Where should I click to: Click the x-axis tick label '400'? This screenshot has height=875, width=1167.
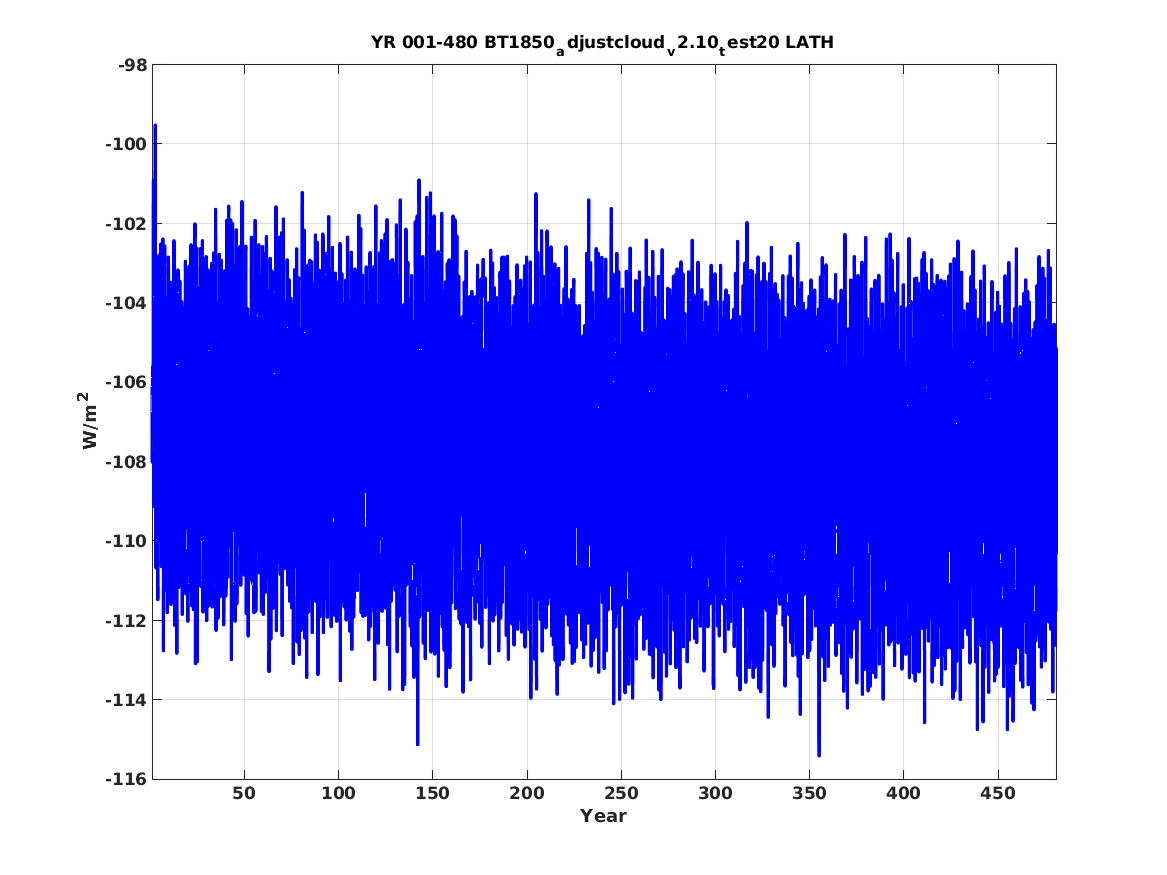pos(904,794)
